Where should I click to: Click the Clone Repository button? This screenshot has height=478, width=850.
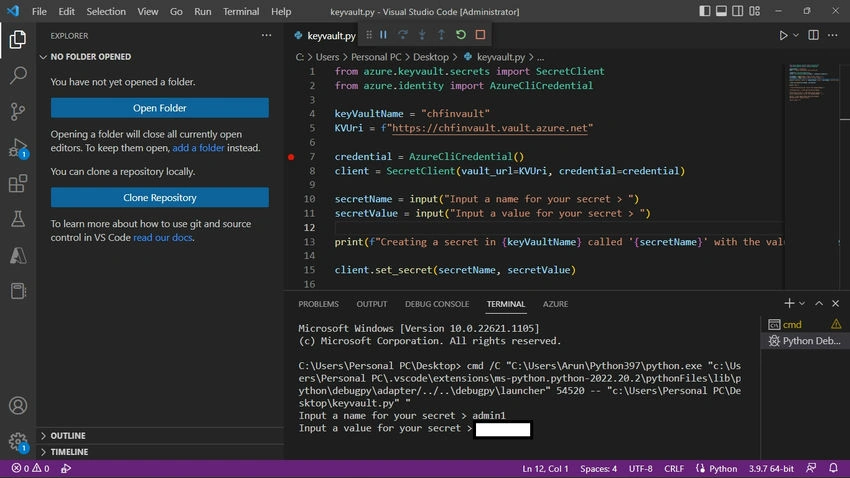click(160, 197)
